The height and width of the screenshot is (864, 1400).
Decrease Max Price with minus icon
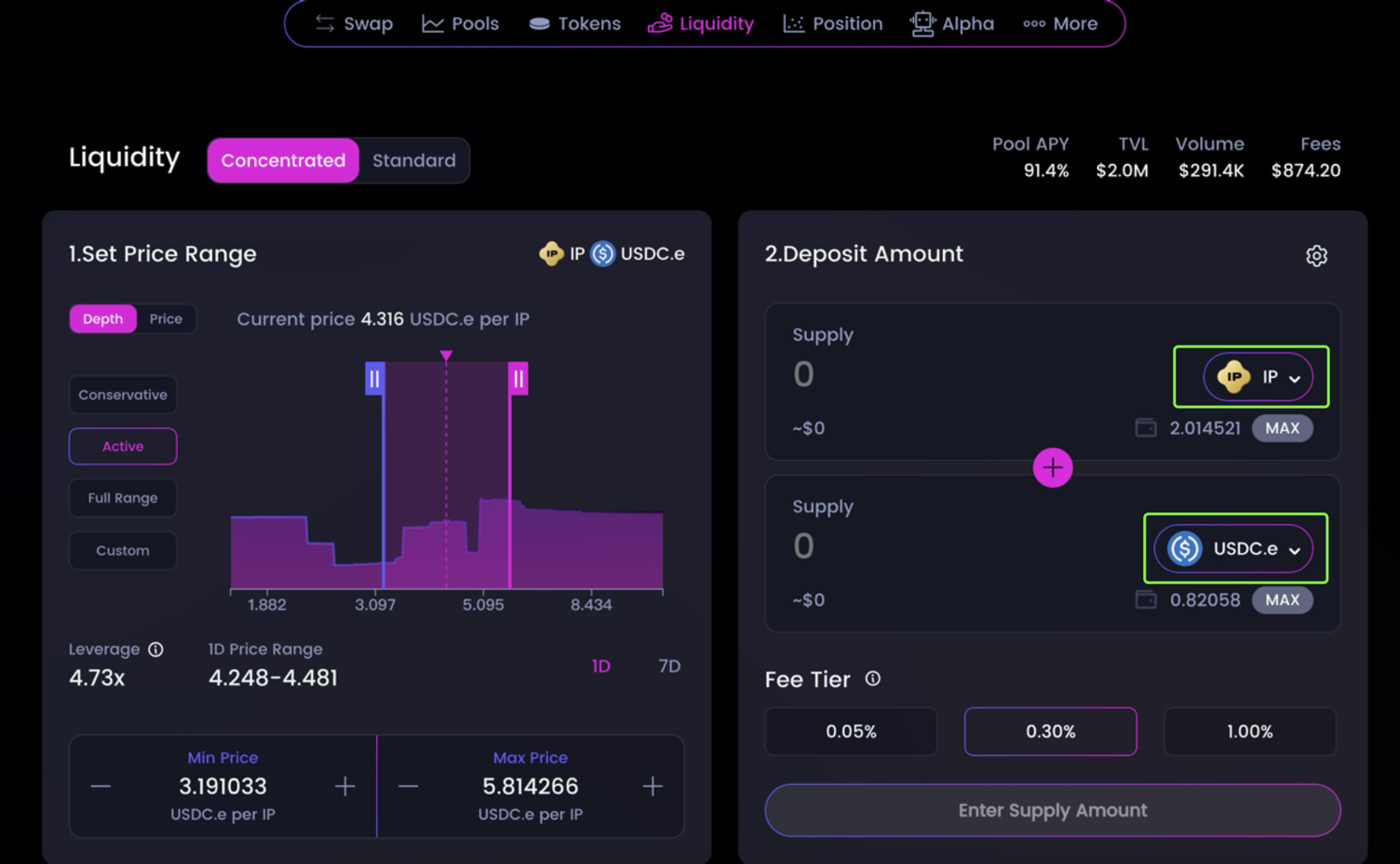tap(408, 787)
